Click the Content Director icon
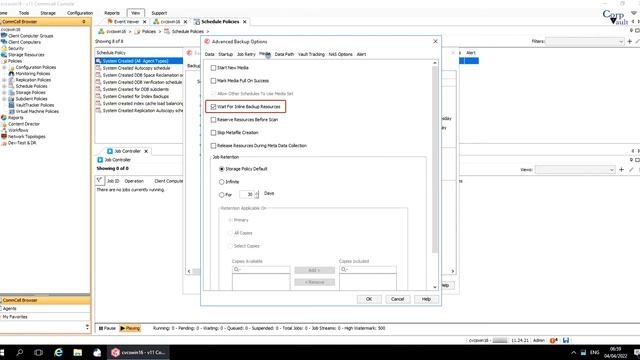This screenshot has width=640, height=360. (x=4, y=124)
